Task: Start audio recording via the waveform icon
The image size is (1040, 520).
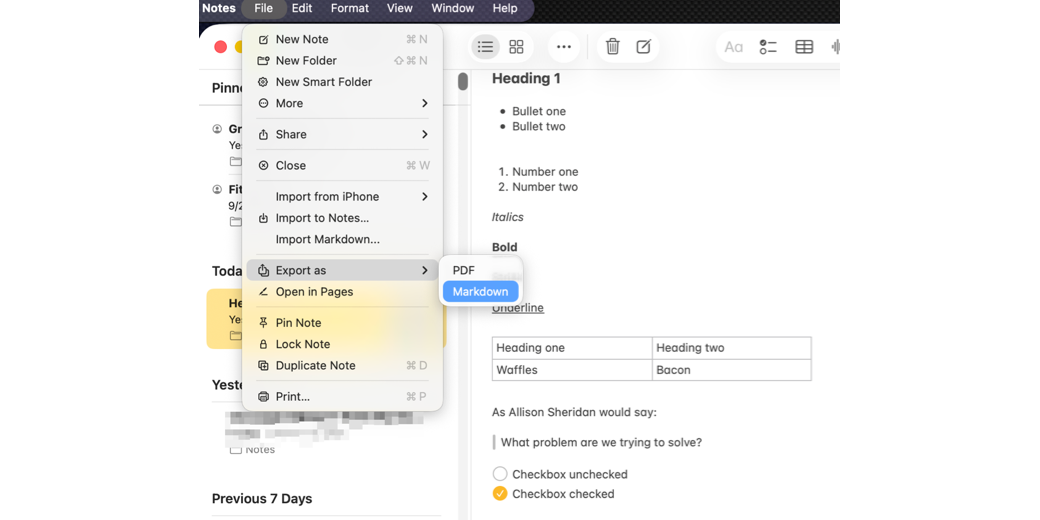Action: pyautogui.click(x=835, y=46)
